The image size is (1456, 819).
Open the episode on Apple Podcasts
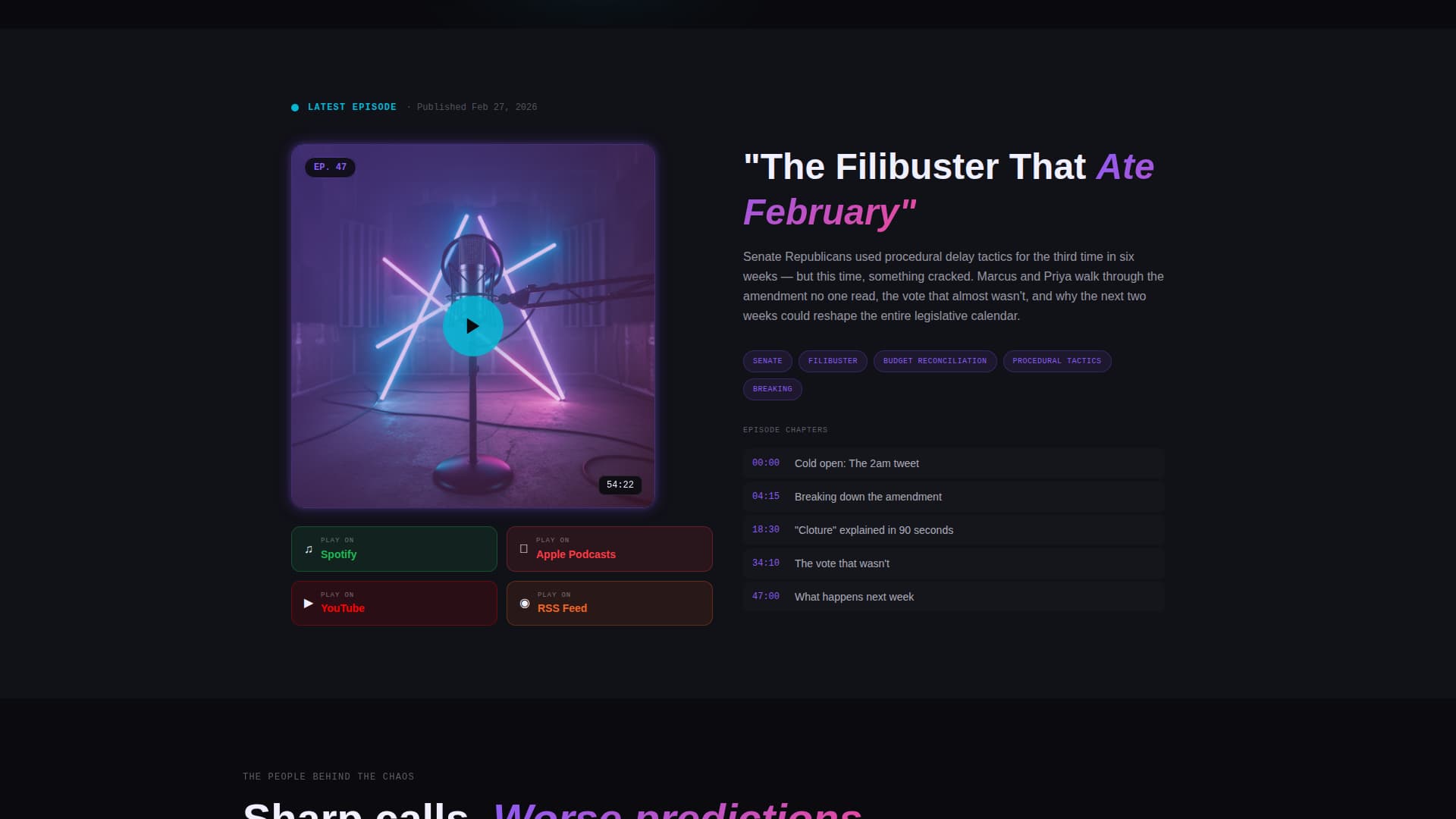pyautogui.click(x=610, y=549)
